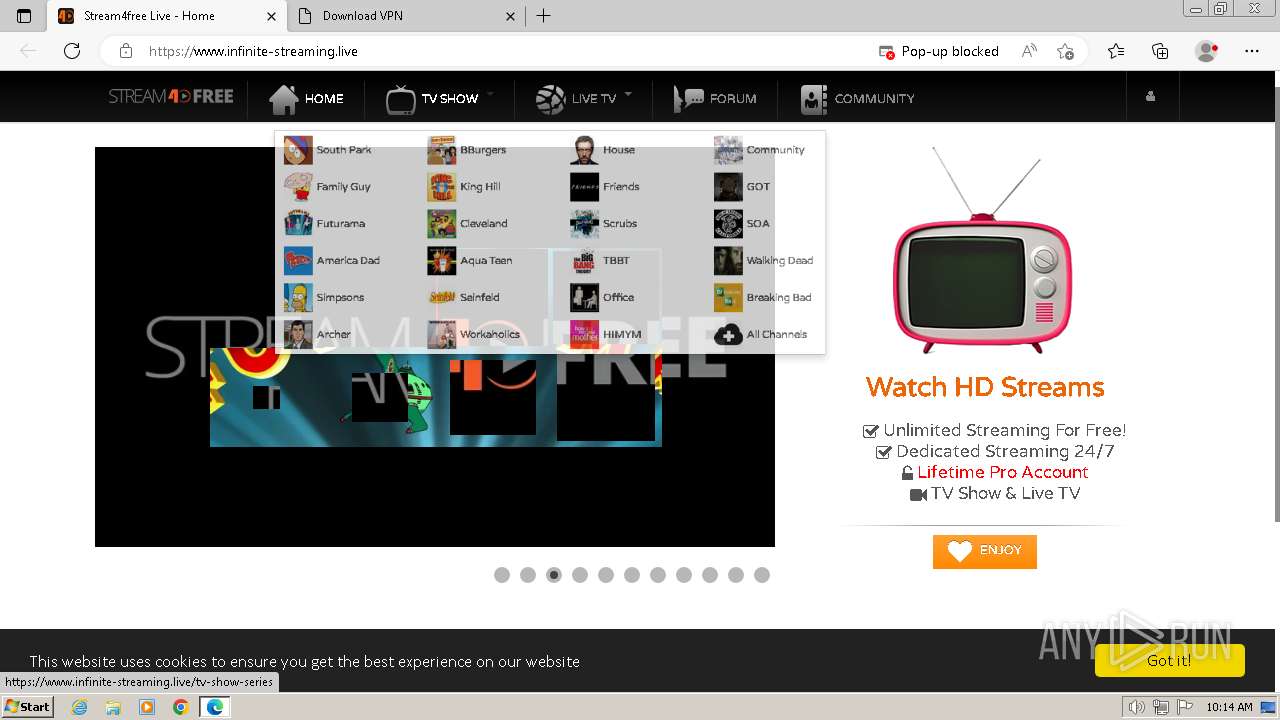Open the Scrubs channel icon

(584, 224)
